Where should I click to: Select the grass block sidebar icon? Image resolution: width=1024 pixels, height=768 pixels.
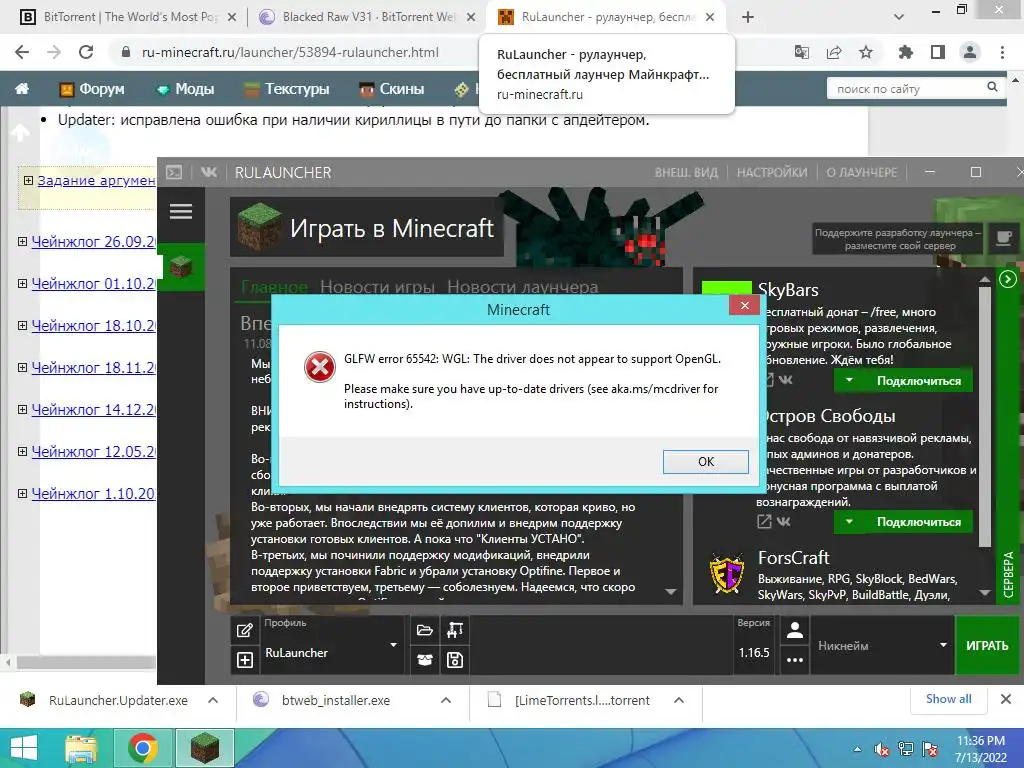coord(181,266)
